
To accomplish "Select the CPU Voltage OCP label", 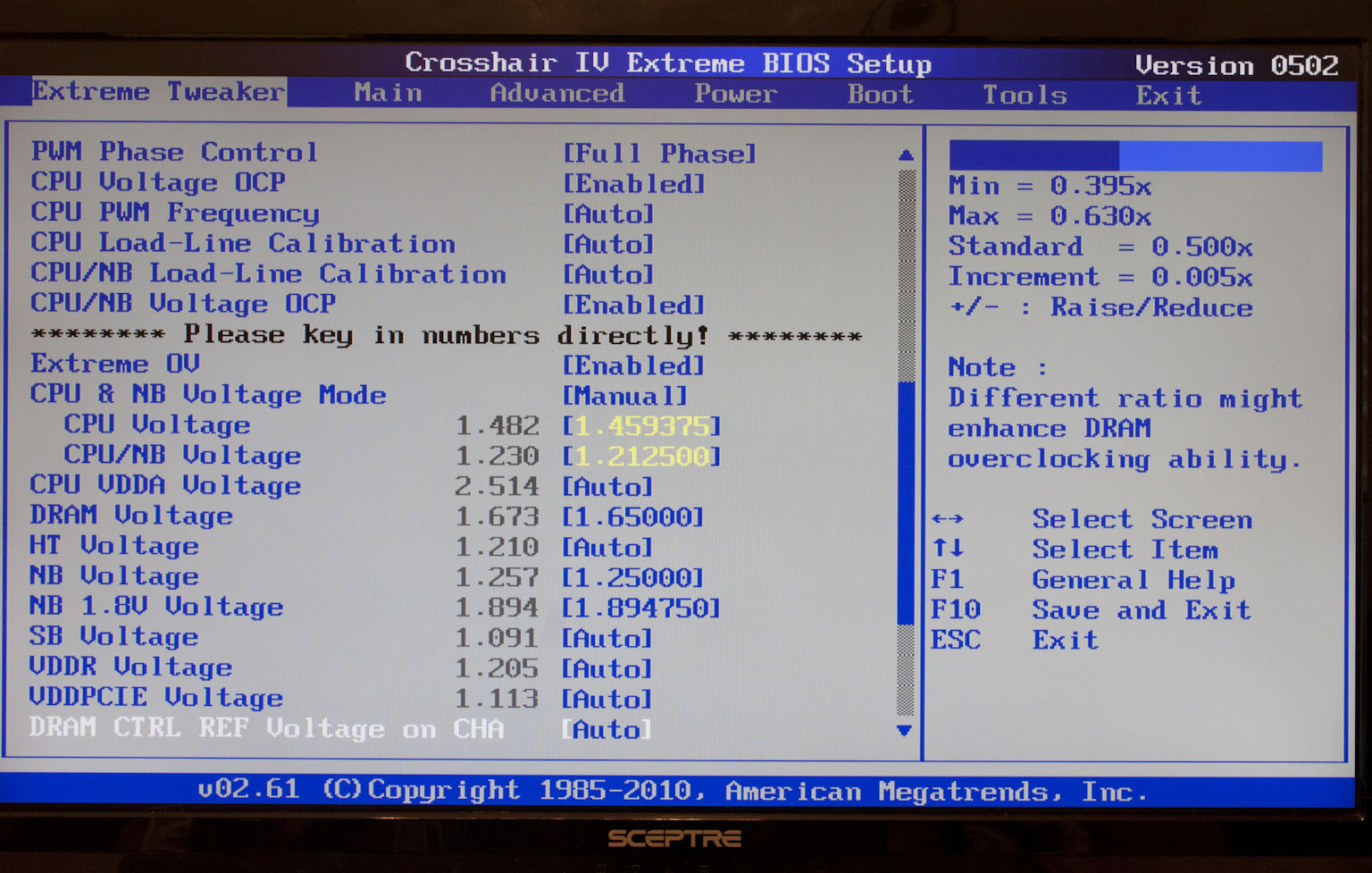I will [158, 182].
